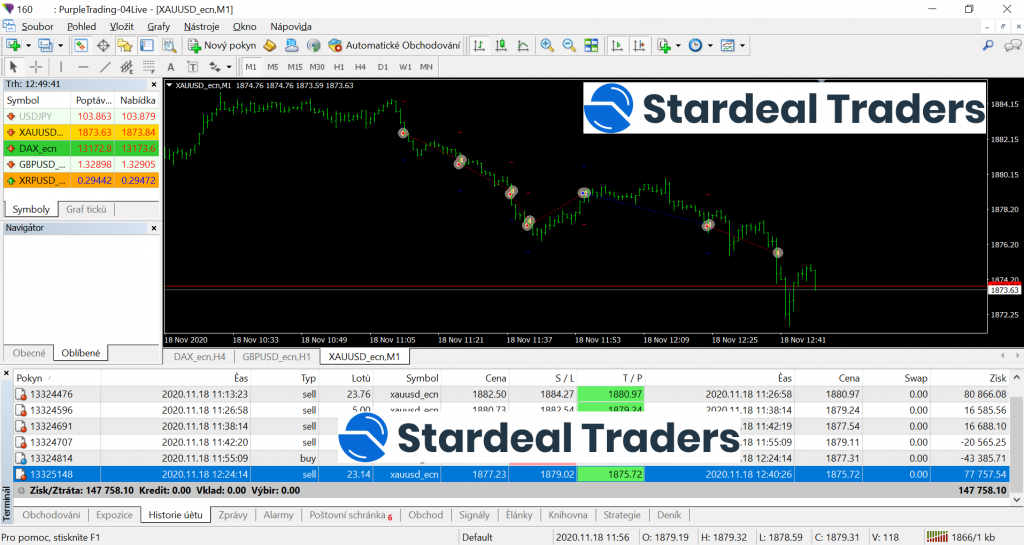Select the GBPUSD row in Market Watch
The image size is (1024, 545).
click(x=81, y=164)
